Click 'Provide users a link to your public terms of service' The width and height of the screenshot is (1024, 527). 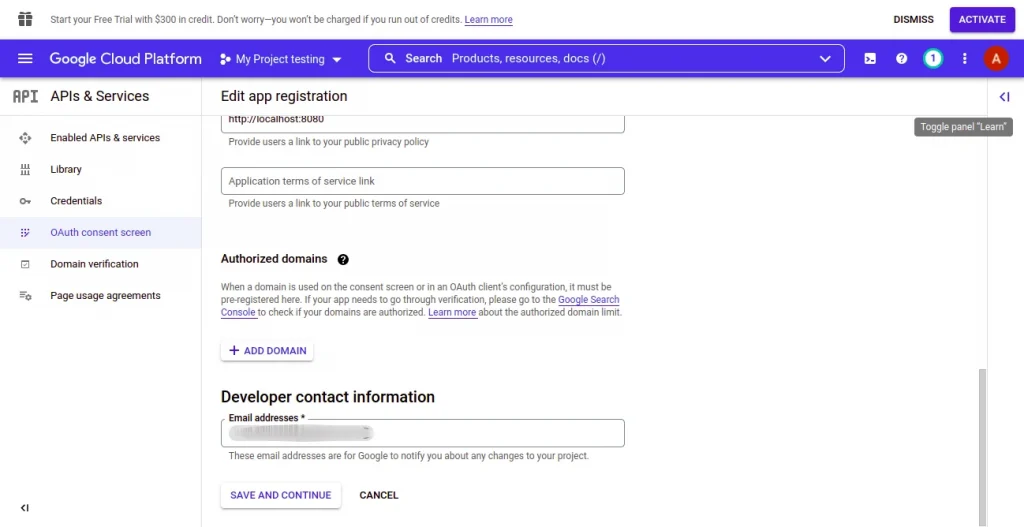(334, 203)
